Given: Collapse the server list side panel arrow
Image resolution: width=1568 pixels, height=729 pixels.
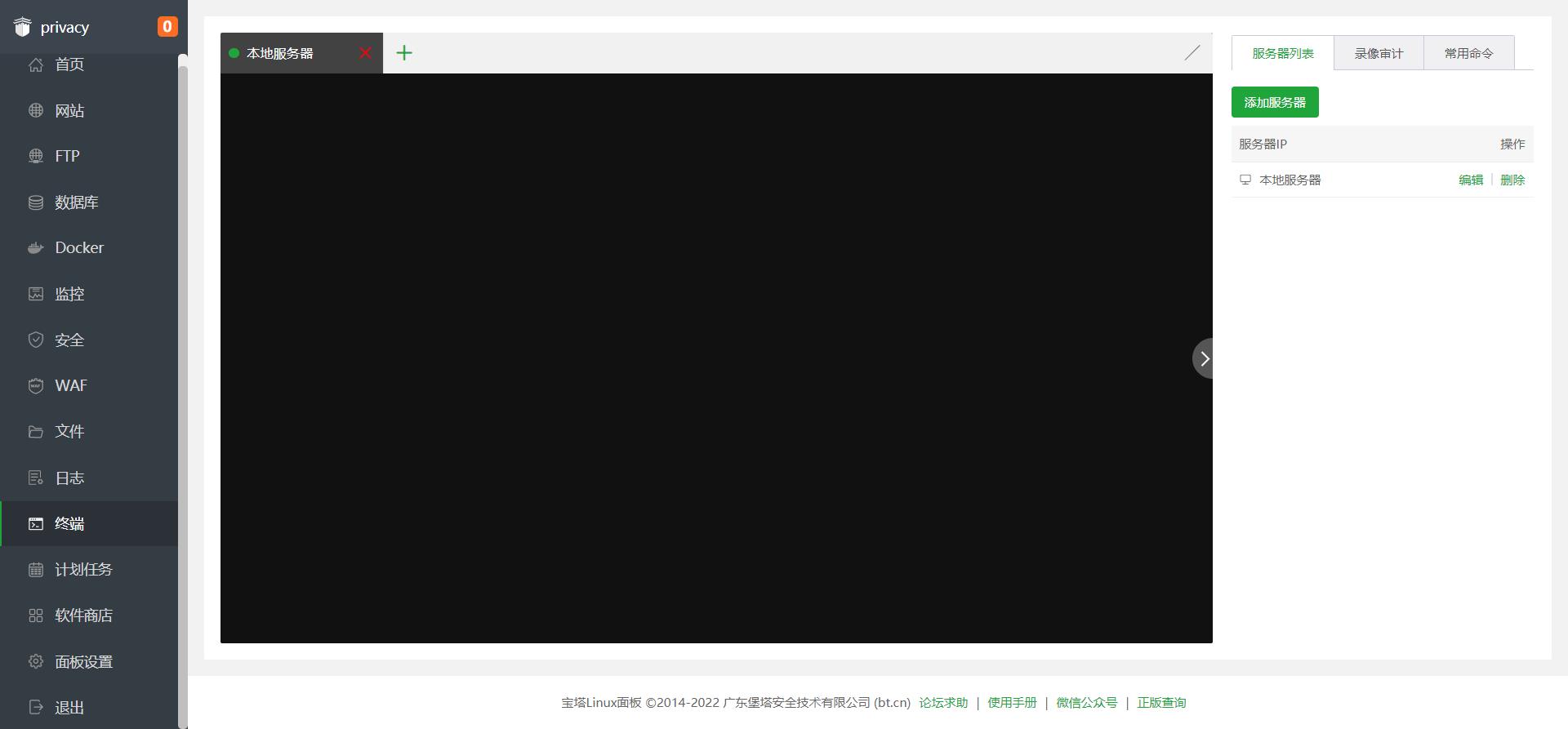Looking at the screenshot, I should coord(1203,358).
